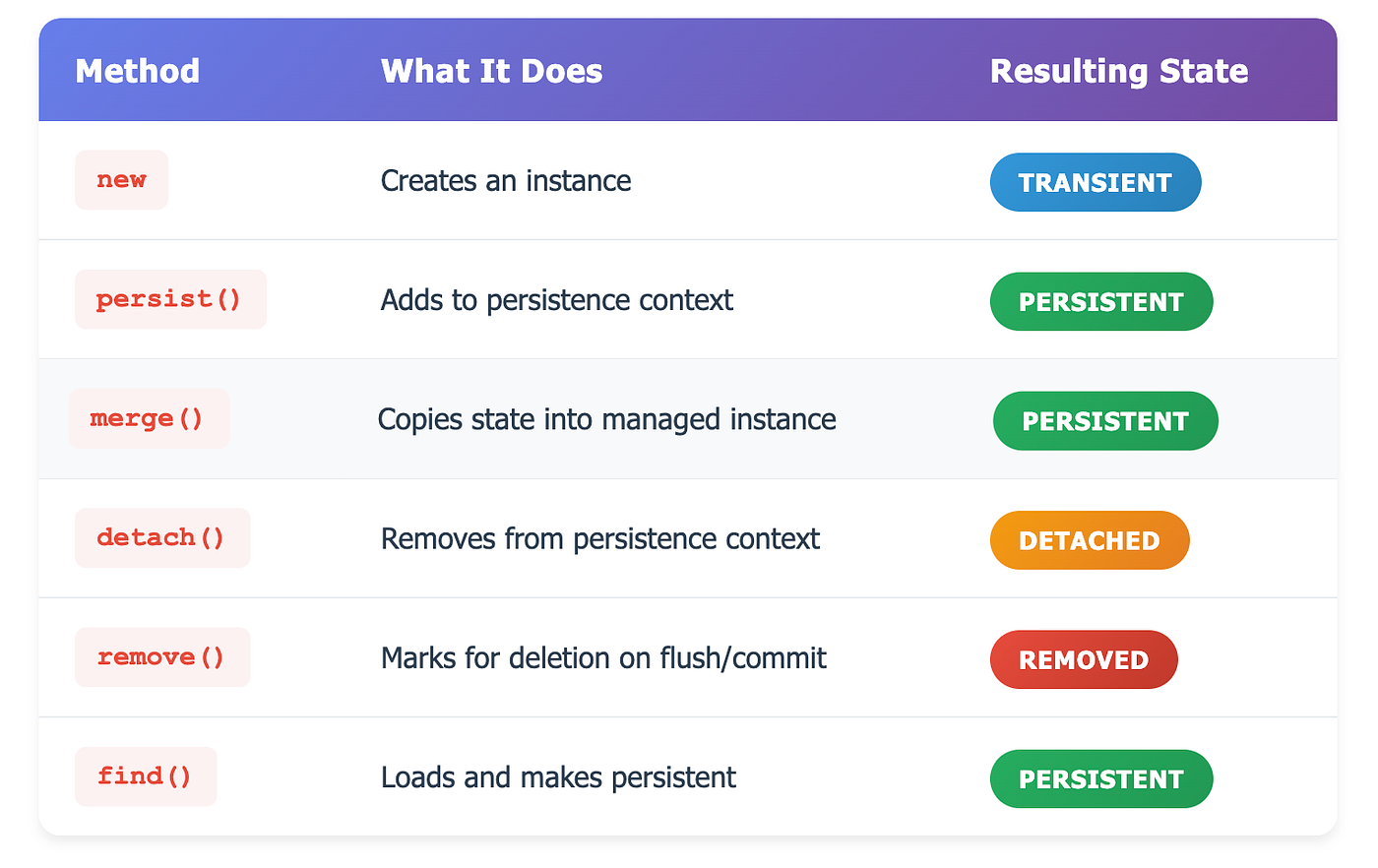
Task: Click the "Adds to persistence context" text
Action: [x=556, y=300]
